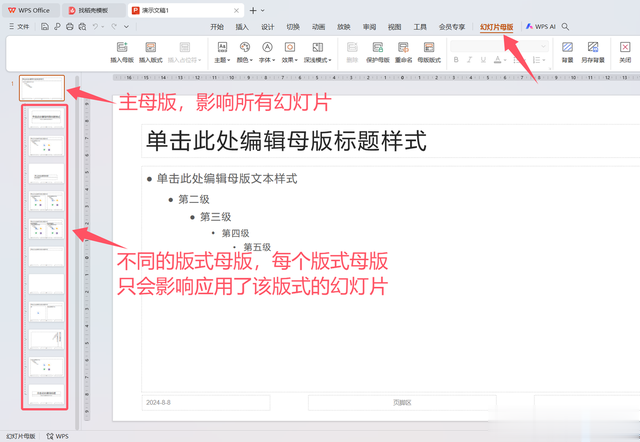640x442 pixels.
Task: Open Insert Placeholder (插入占位符) dropdown
Action: pos(184,52)
